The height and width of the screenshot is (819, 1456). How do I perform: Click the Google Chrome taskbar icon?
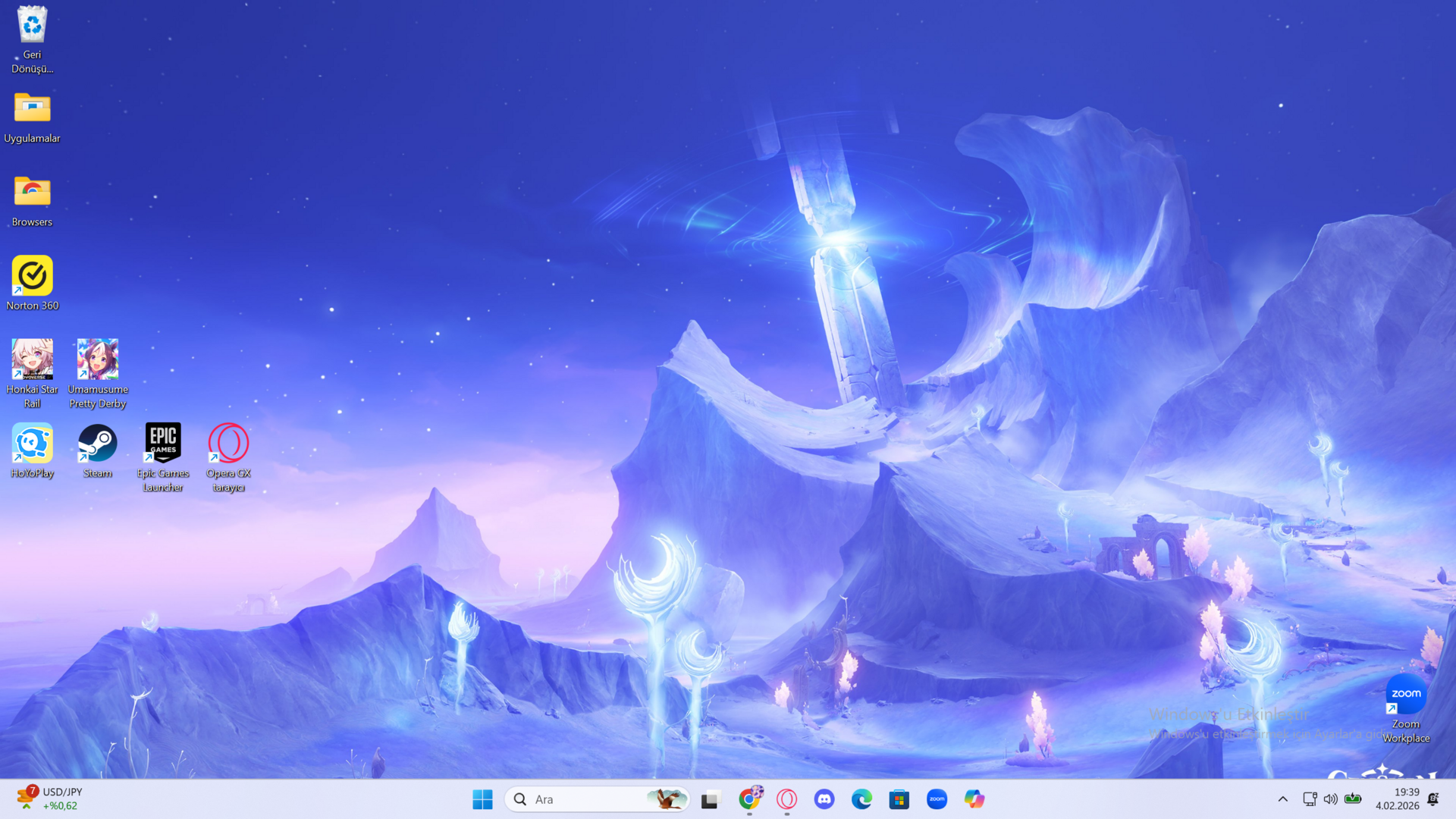[x=749, y=799]
